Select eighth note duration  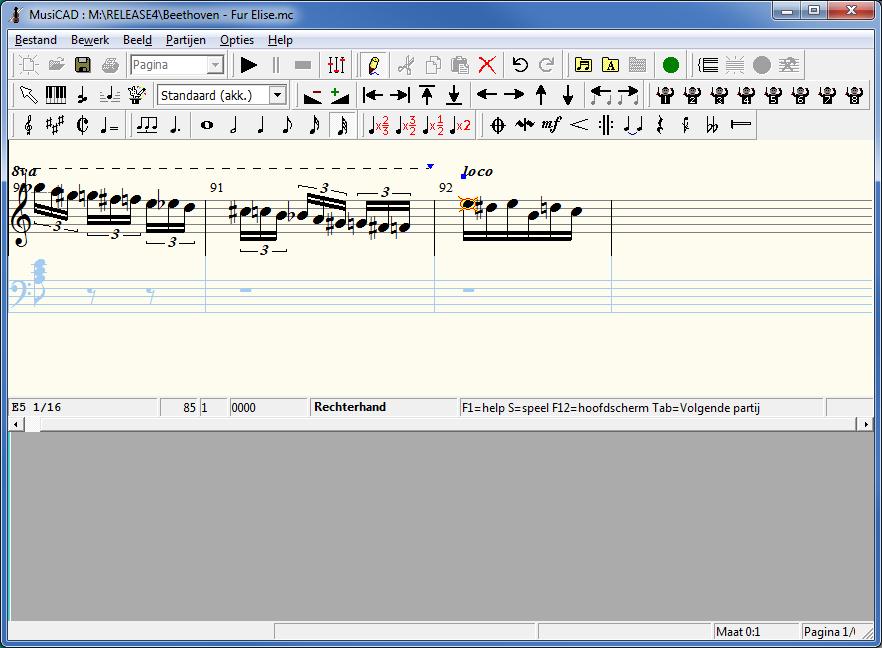pos(287,125)
